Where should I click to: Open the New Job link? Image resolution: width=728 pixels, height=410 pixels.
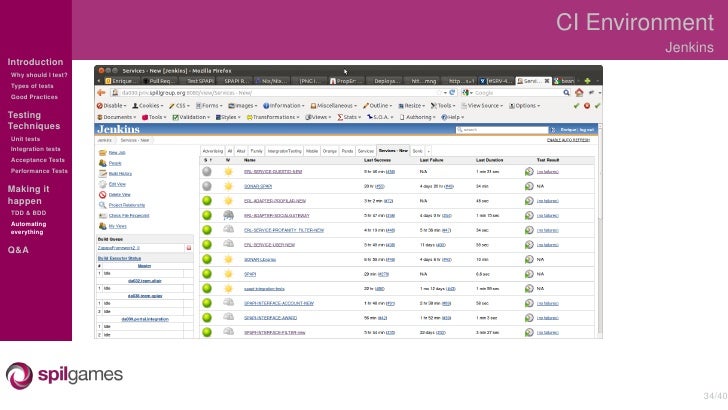pyautogui.click(x=117, y=153)
